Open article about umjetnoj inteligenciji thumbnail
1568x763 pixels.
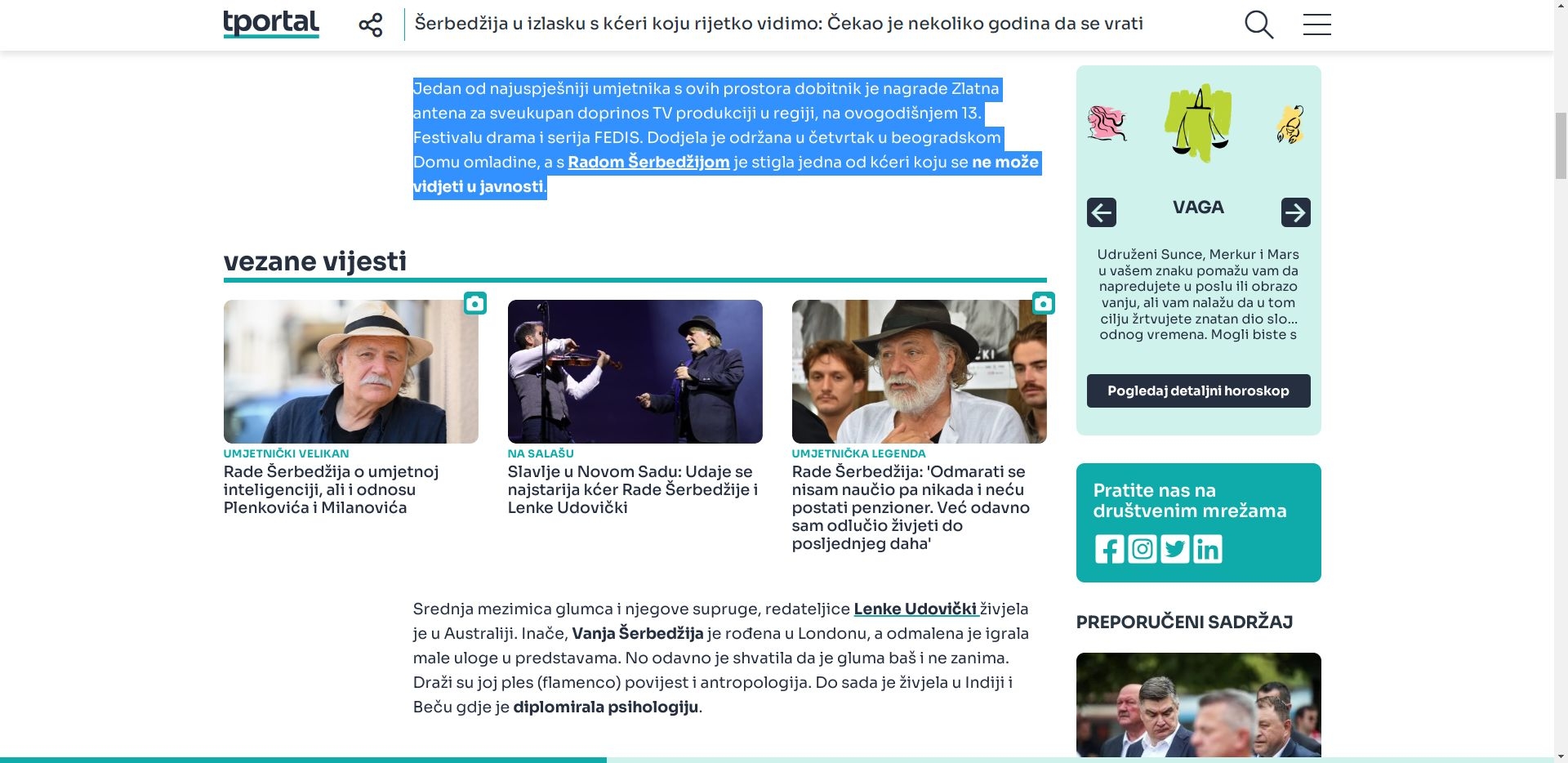pyautogui.click(x=350, y=372)
